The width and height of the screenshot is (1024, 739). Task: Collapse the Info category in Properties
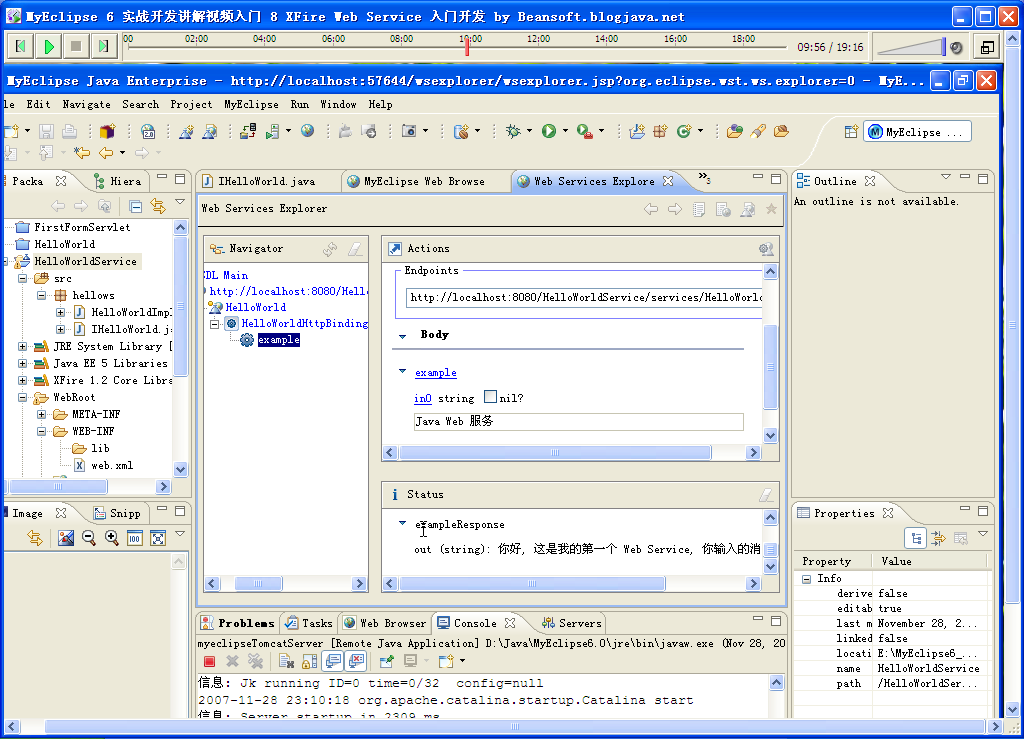[x=807, y=579]
